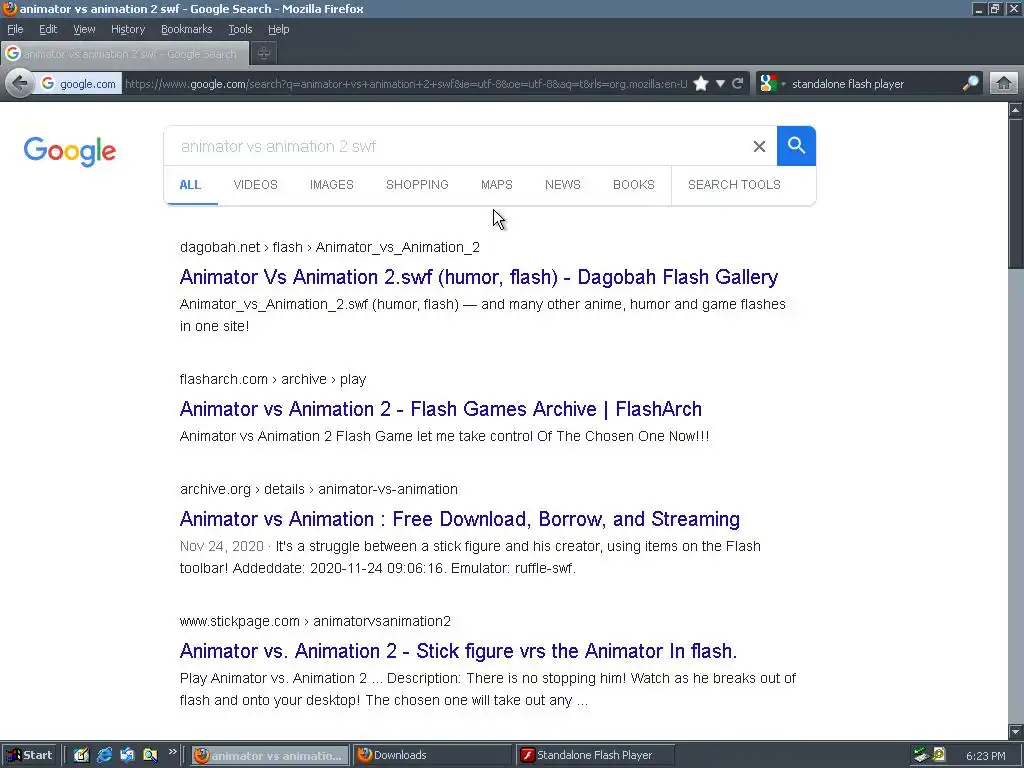Click dagobah.net breadcrumb URL text
Screen dimensions: 1024x768
point(330,247)
